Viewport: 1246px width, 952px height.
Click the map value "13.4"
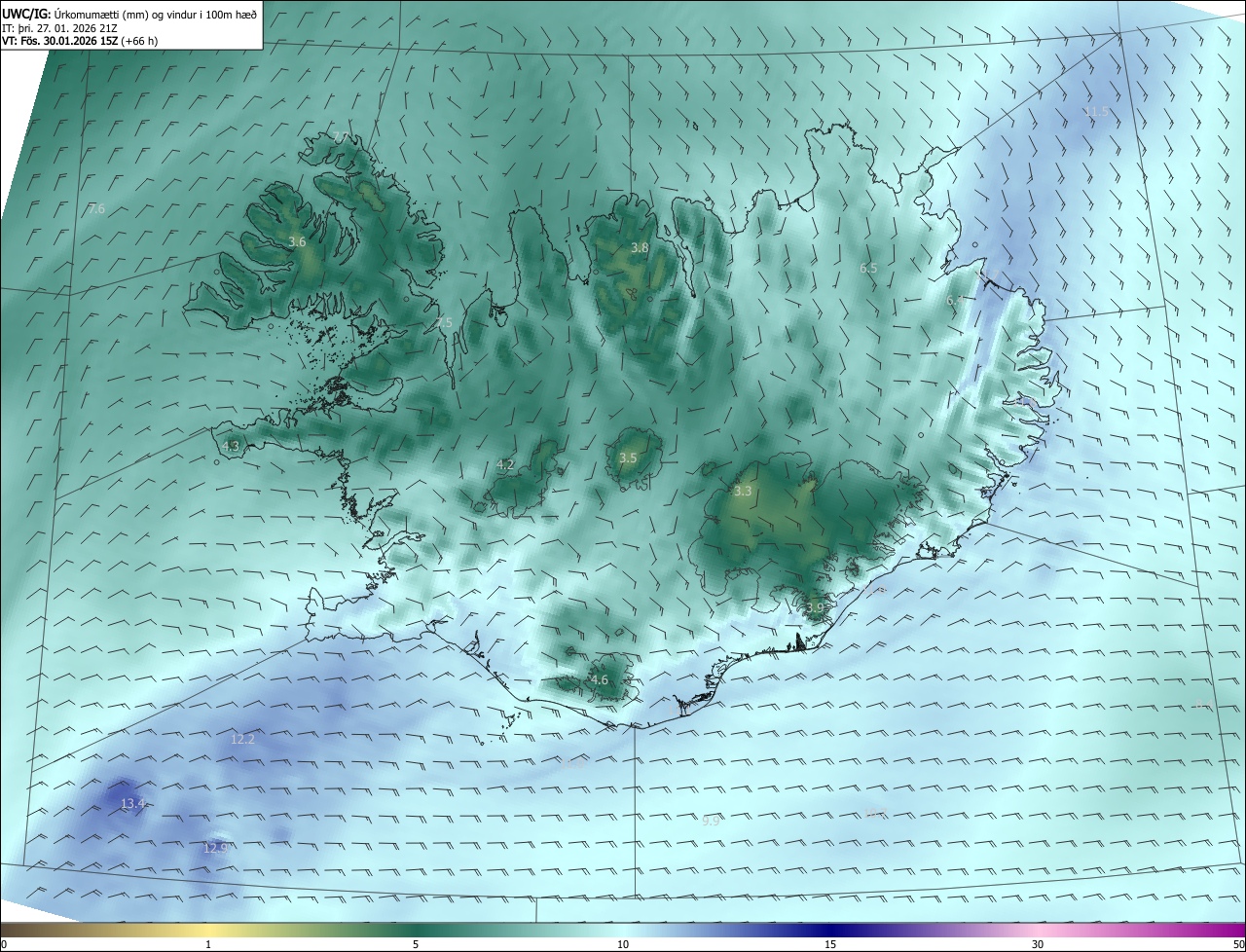[x=132, y=803]
